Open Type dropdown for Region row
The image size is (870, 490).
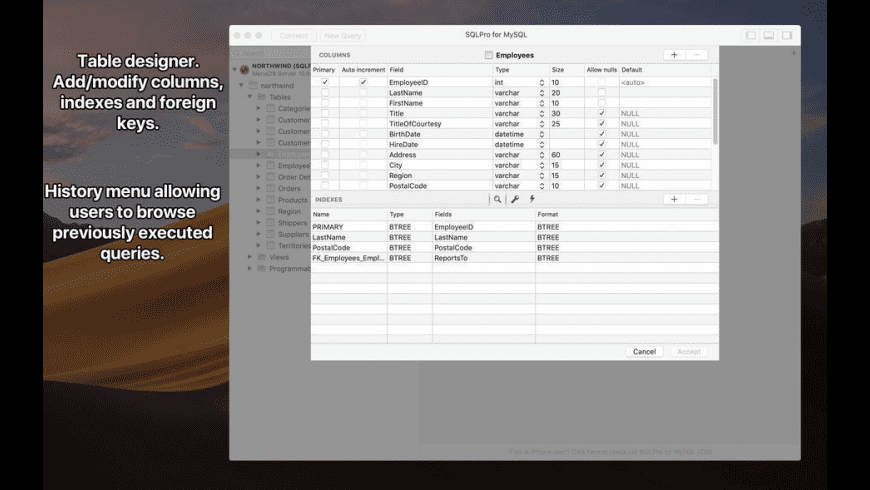pyautogui.click(x=542, y=175)
